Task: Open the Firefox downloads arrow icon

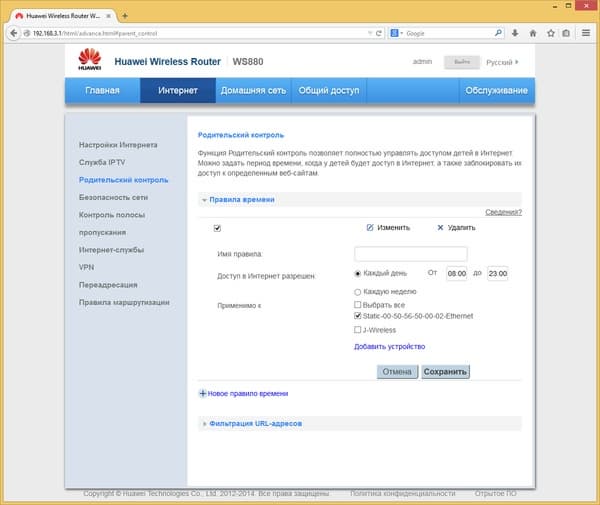Action: 515,33
